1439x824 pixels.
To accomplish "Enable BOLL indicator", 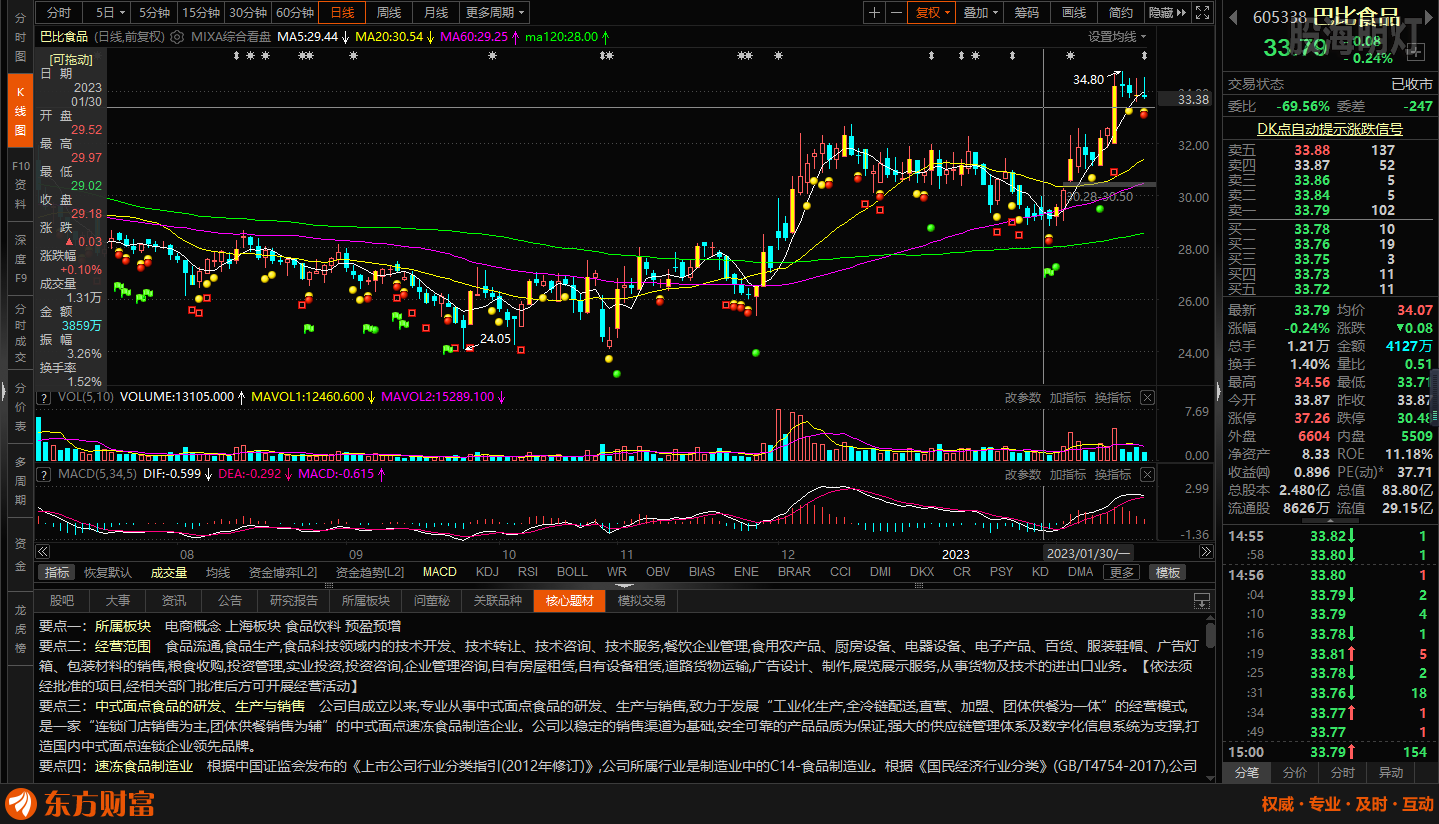I will coord(572,572).
